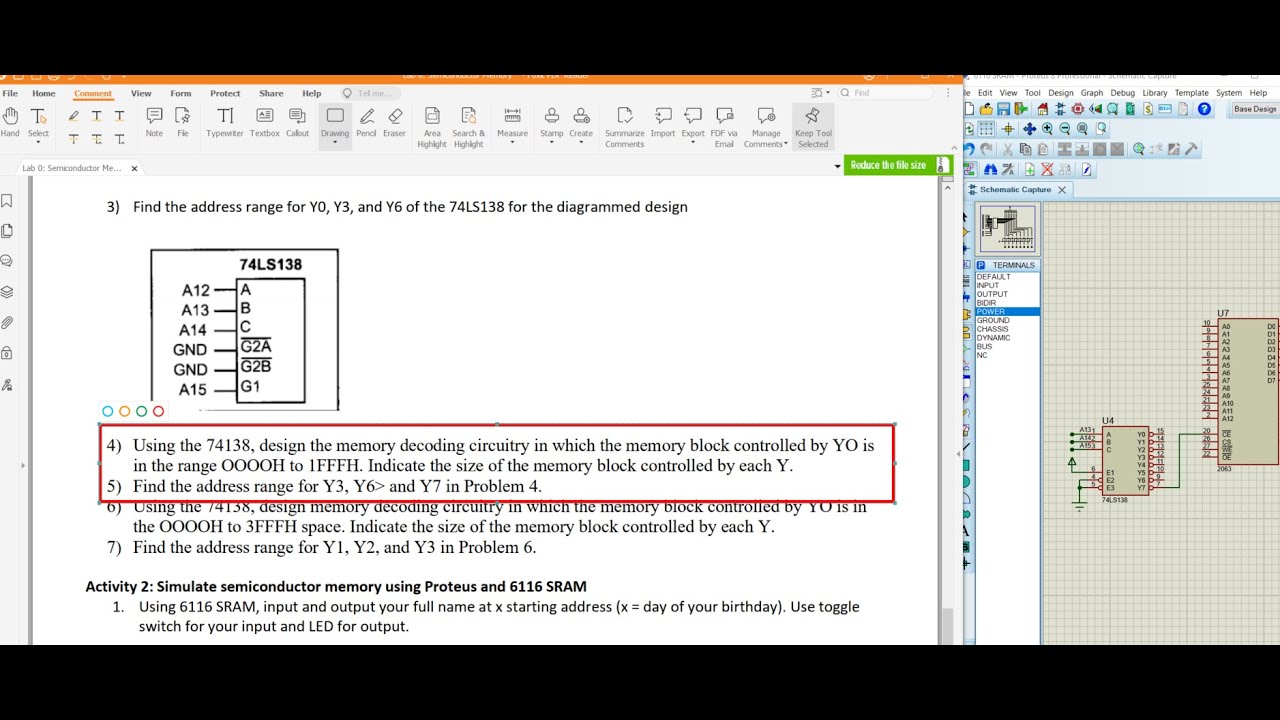Open the Base Design dropdown in Proteus
The height and width of the screenshot is (720, 1280).
1255,109
